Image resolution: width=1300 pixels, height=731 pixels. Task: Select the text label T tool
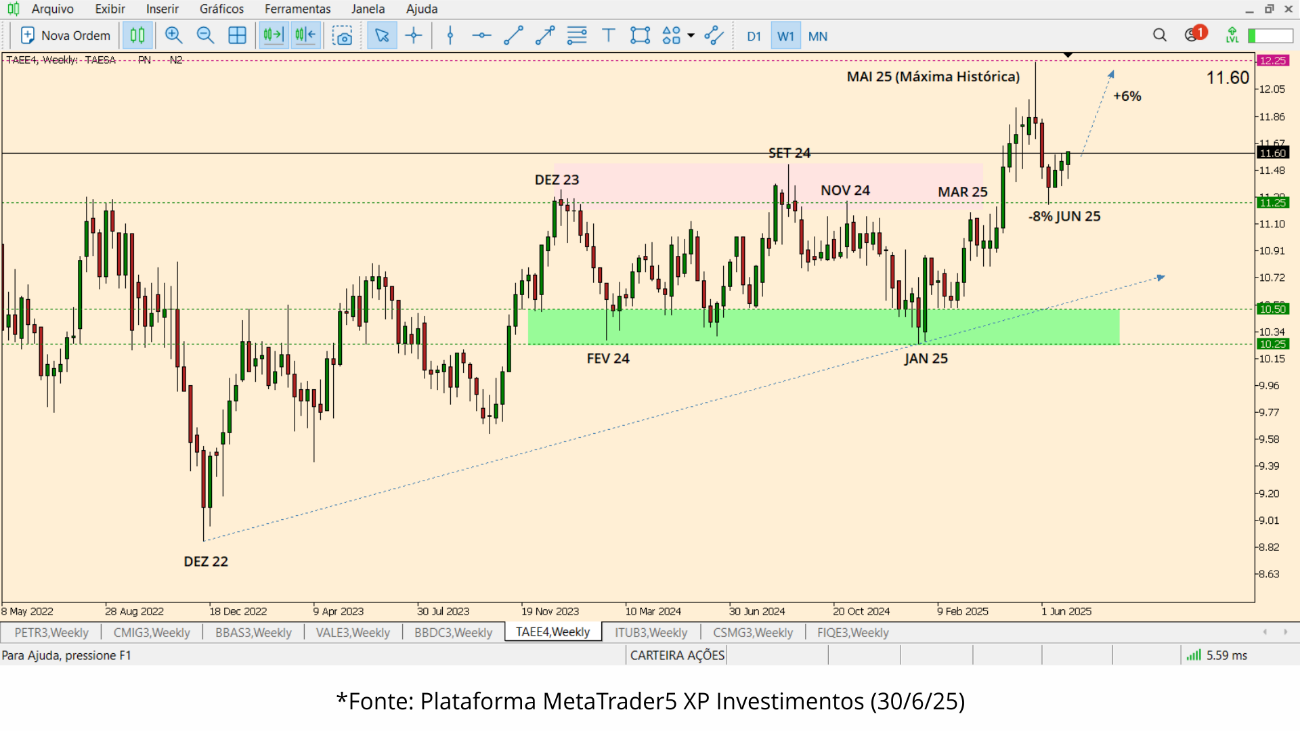608,36
